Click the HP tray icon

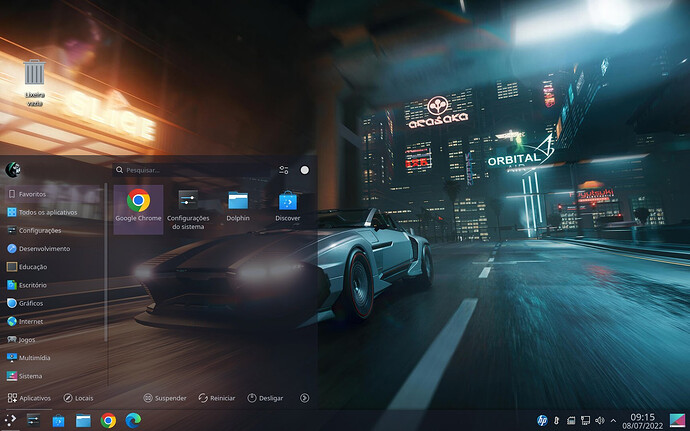pyautogui.click(x=542, y=420)
